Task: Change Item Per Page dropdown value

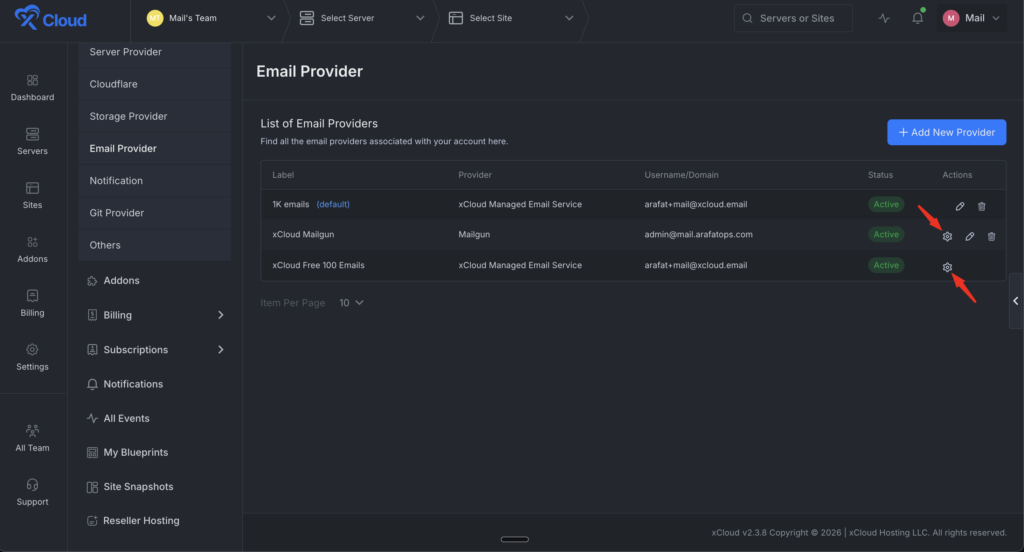Action: coord(351,302)
